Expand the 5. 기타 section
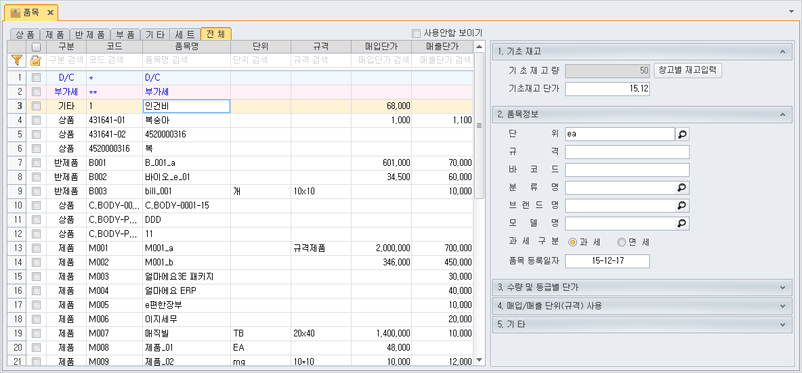The width and height of the screenshot is (802, 373). pyautogui.click(x=782, y=324)
